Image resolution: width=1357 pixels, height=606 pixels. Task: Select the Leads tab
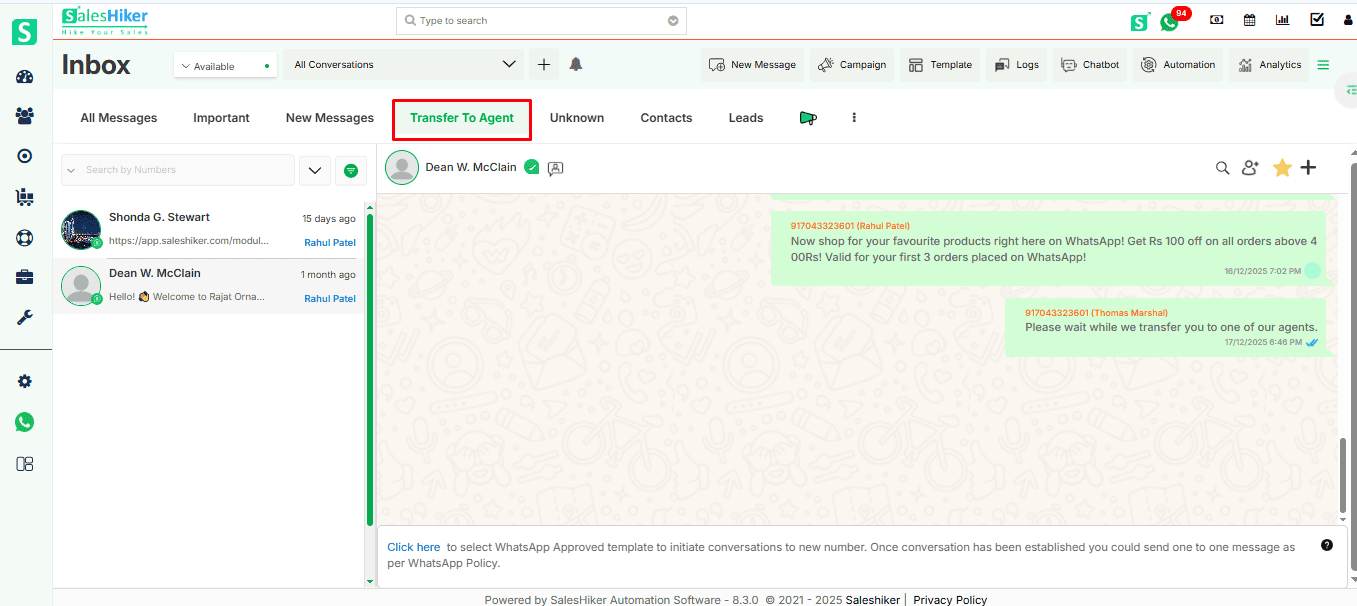[745, 118]
